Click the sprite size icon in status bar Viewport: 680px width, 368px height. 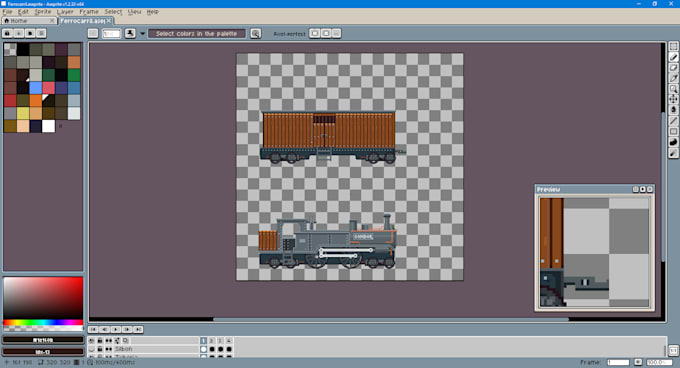pos(40,362)
